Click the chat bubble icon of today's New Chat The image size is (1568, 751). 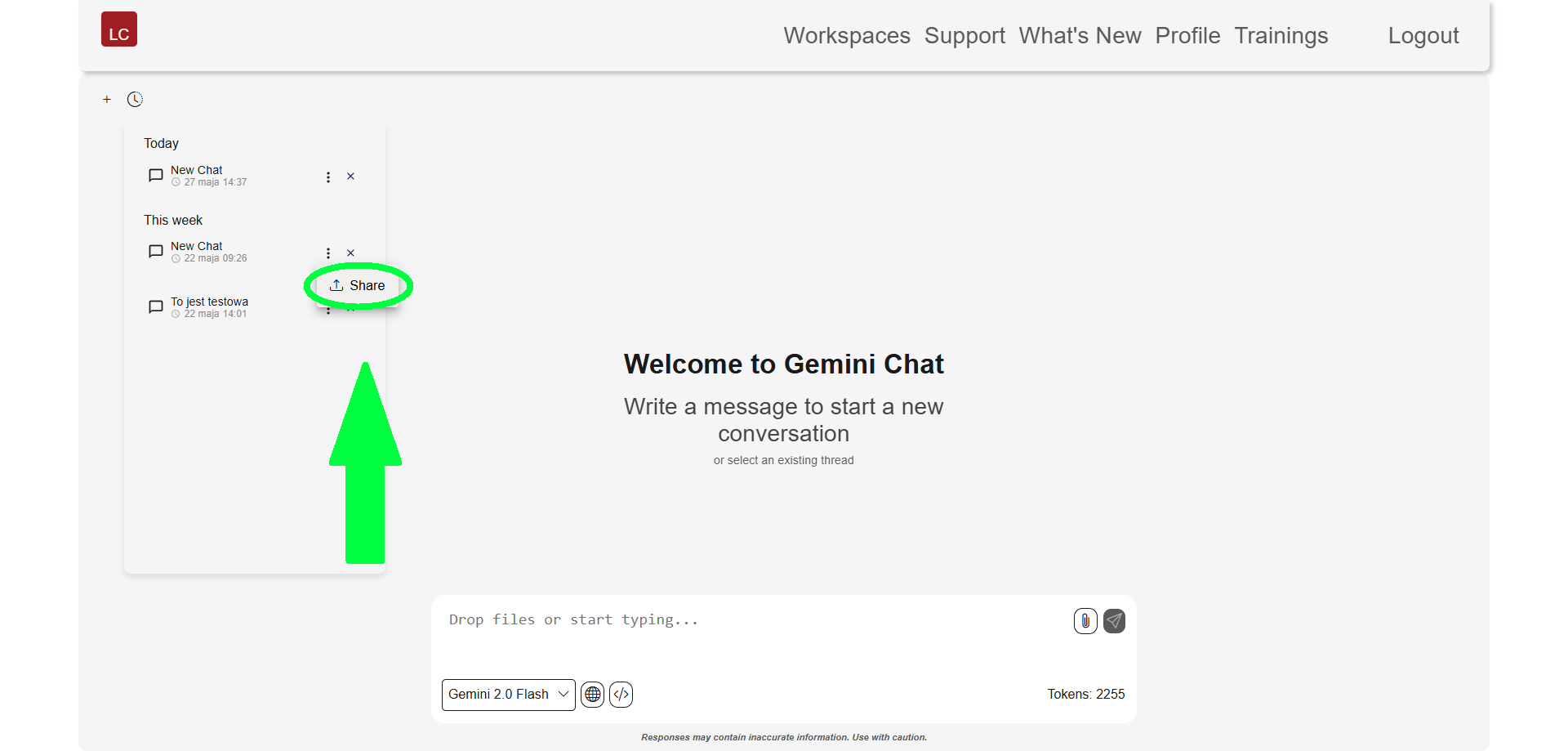coord(156,176)
